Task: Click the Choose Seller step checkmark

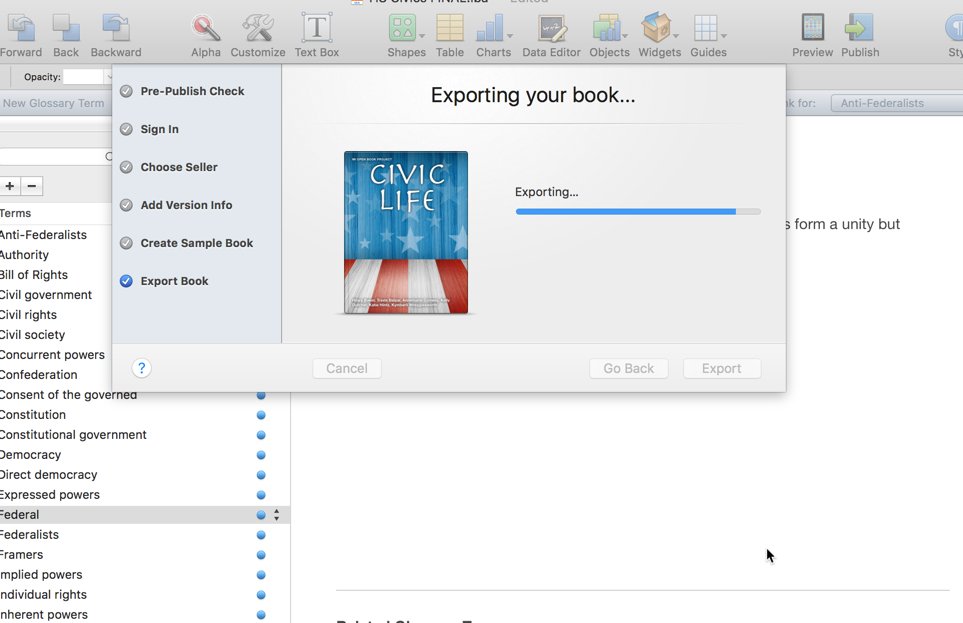Action: (x=126, y=167)
